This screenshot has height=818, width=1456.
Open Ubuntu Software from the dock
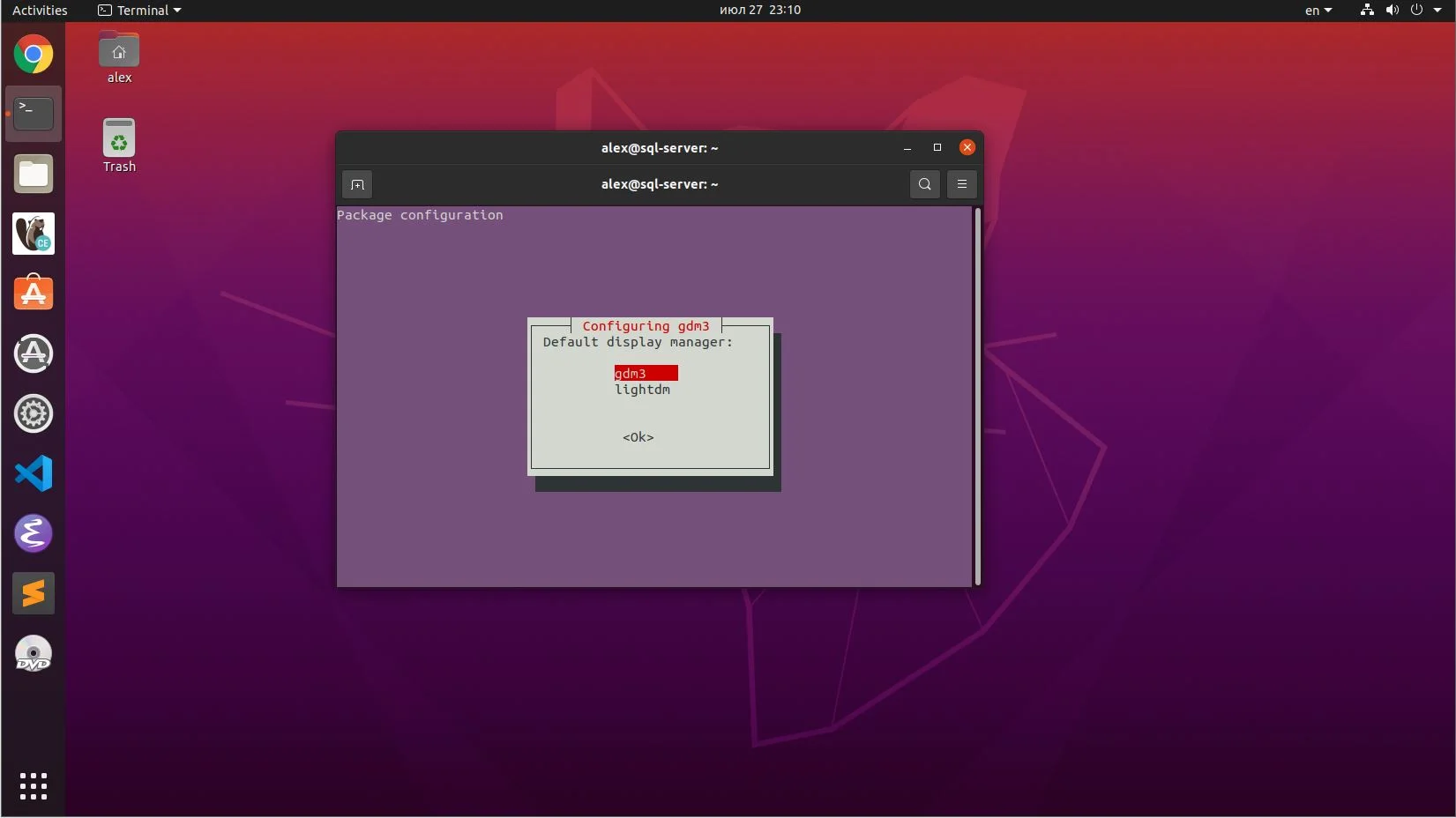34,294
